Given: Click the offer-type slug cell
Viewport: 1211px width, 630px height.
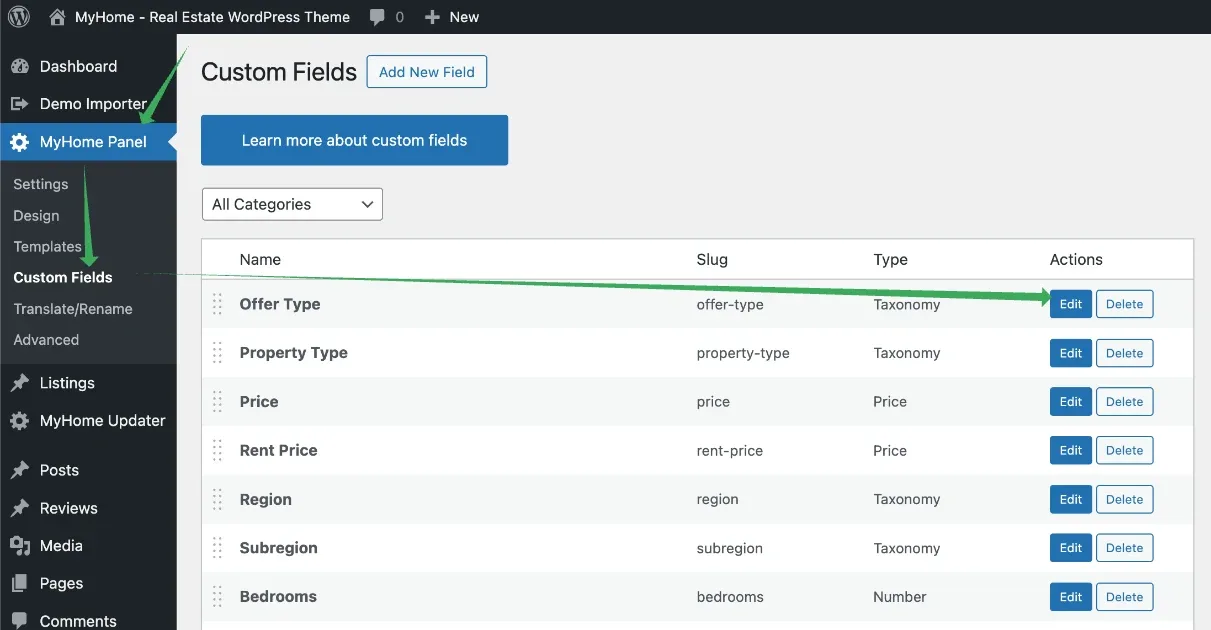Looking at the screenshot, I should (730, 304).
